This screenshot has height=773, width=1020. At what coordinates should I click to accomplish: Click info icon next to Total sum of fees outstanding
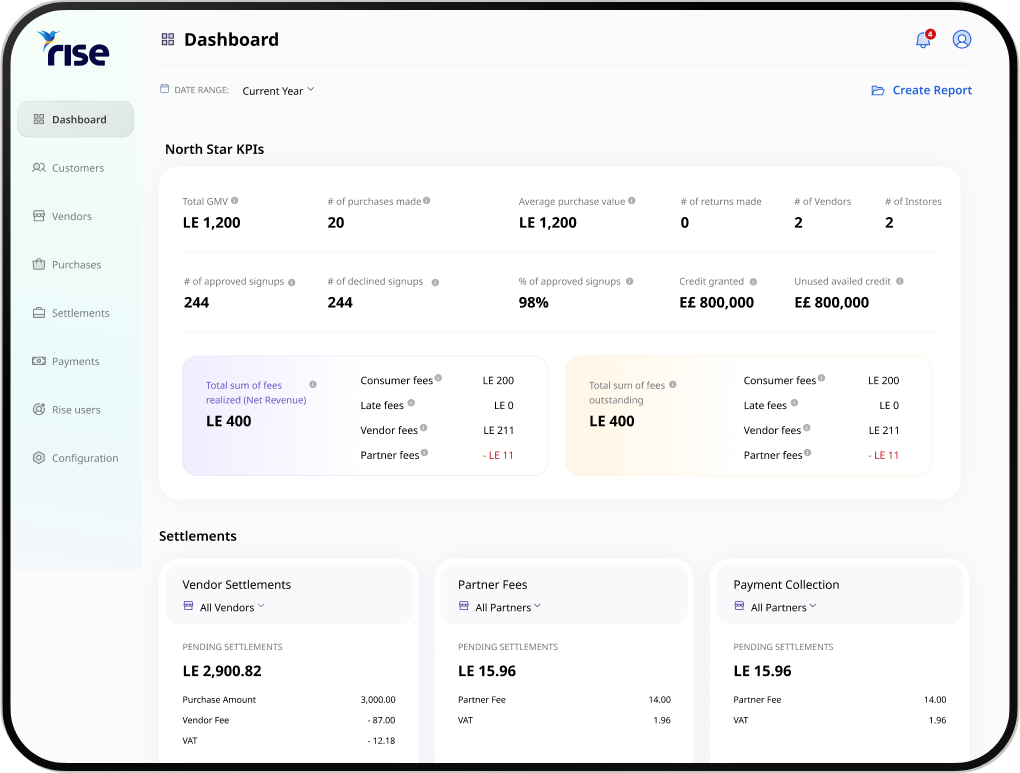tap(673, 385)
